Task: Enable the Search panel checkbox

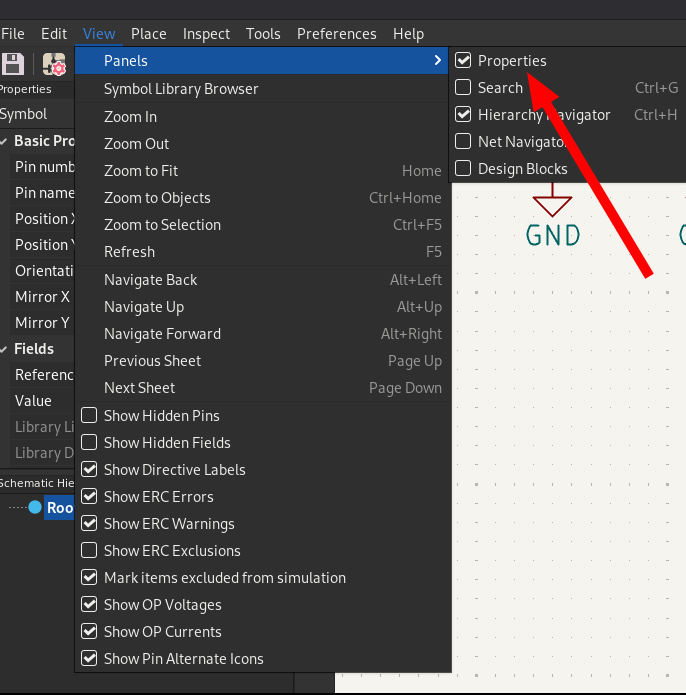Action: point(463,88)
